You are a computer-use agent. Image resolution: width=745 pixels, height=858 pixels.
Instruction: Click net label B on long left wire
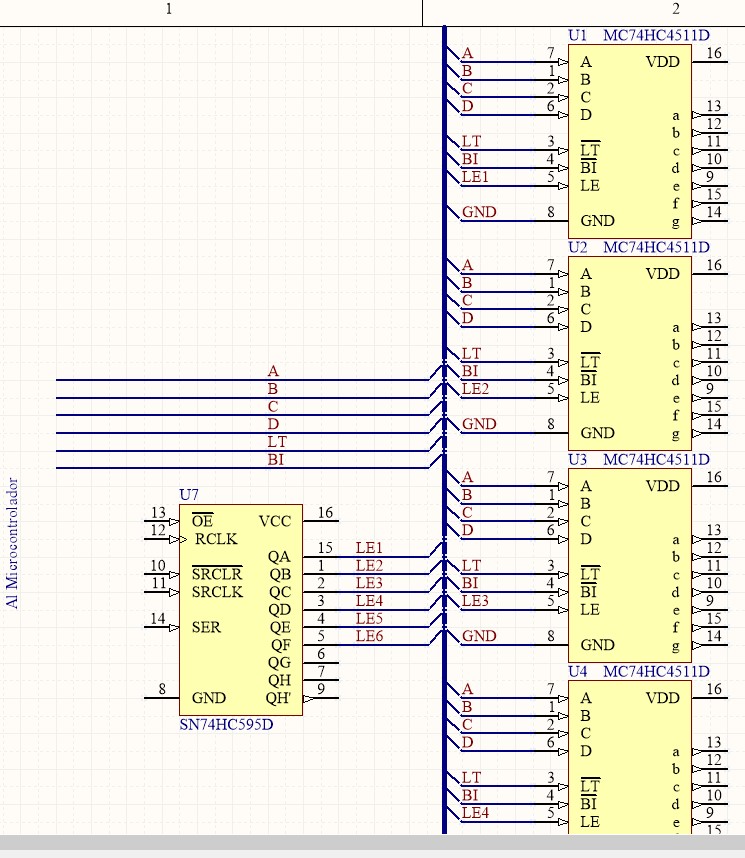click(x=273, y=389)
